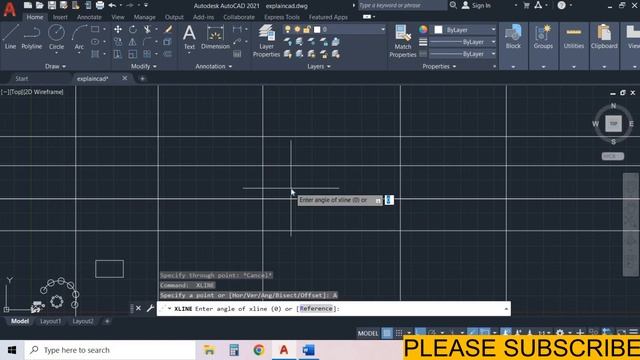Select the Hatch tool
640x360 pixels.
point(95,54)
